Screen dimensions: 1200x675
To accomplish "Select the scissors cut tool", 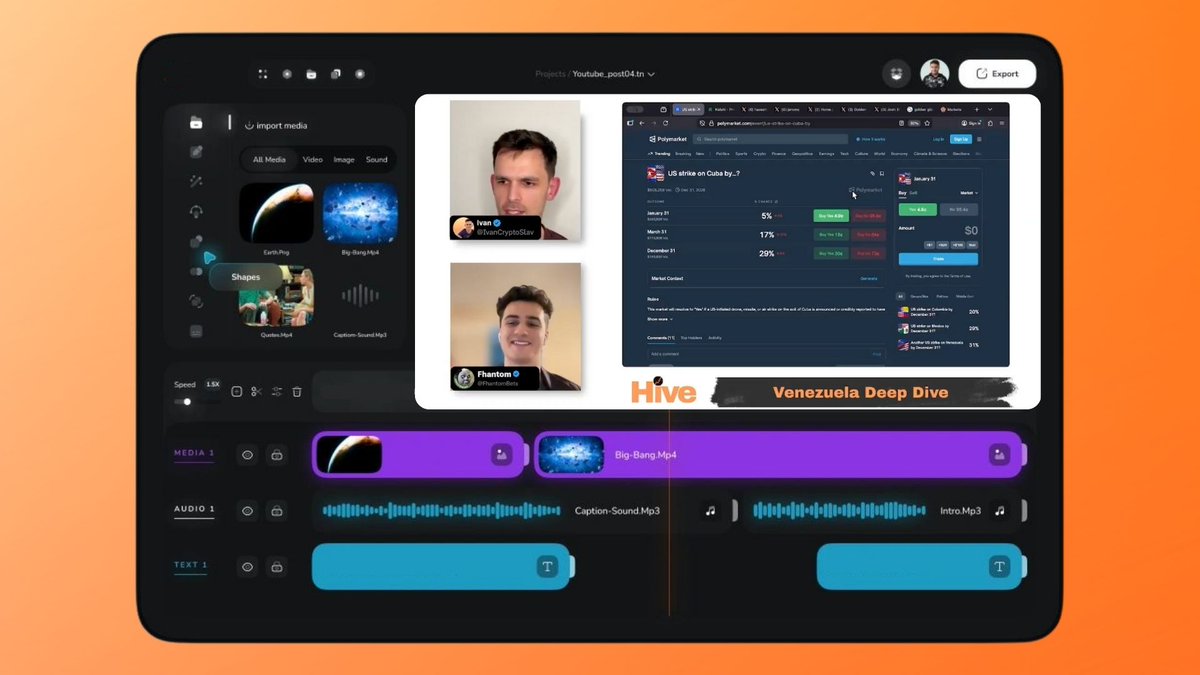I will (x=257, y=391).
